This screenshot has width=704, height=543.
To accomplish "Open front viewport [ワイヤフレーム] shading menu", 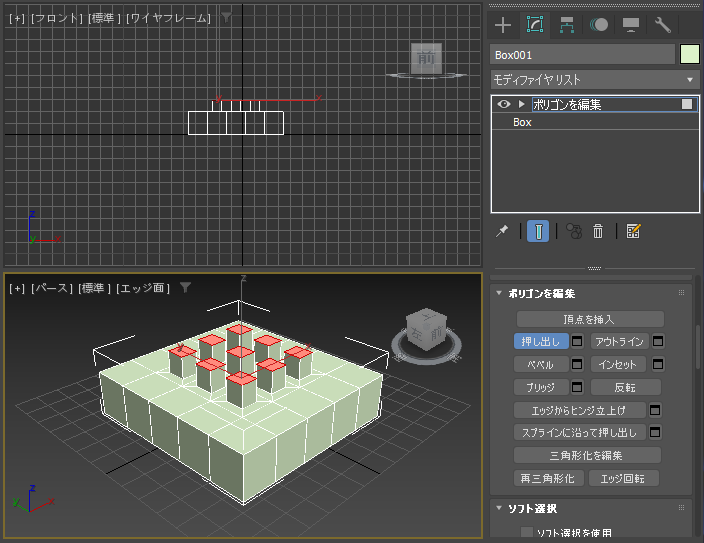I will (168, 18).
